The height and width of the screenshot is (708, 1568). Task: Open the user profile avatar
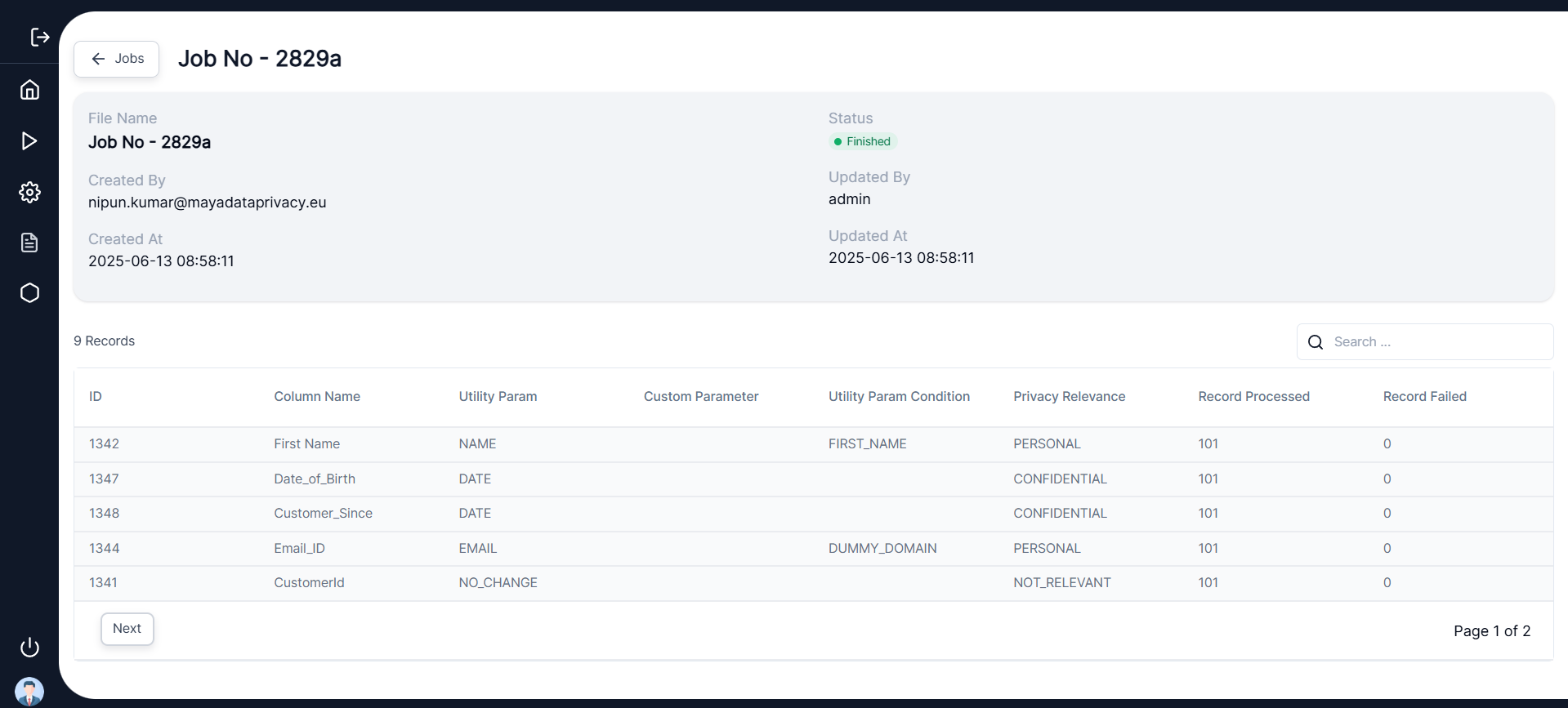(x=29, y=692)
